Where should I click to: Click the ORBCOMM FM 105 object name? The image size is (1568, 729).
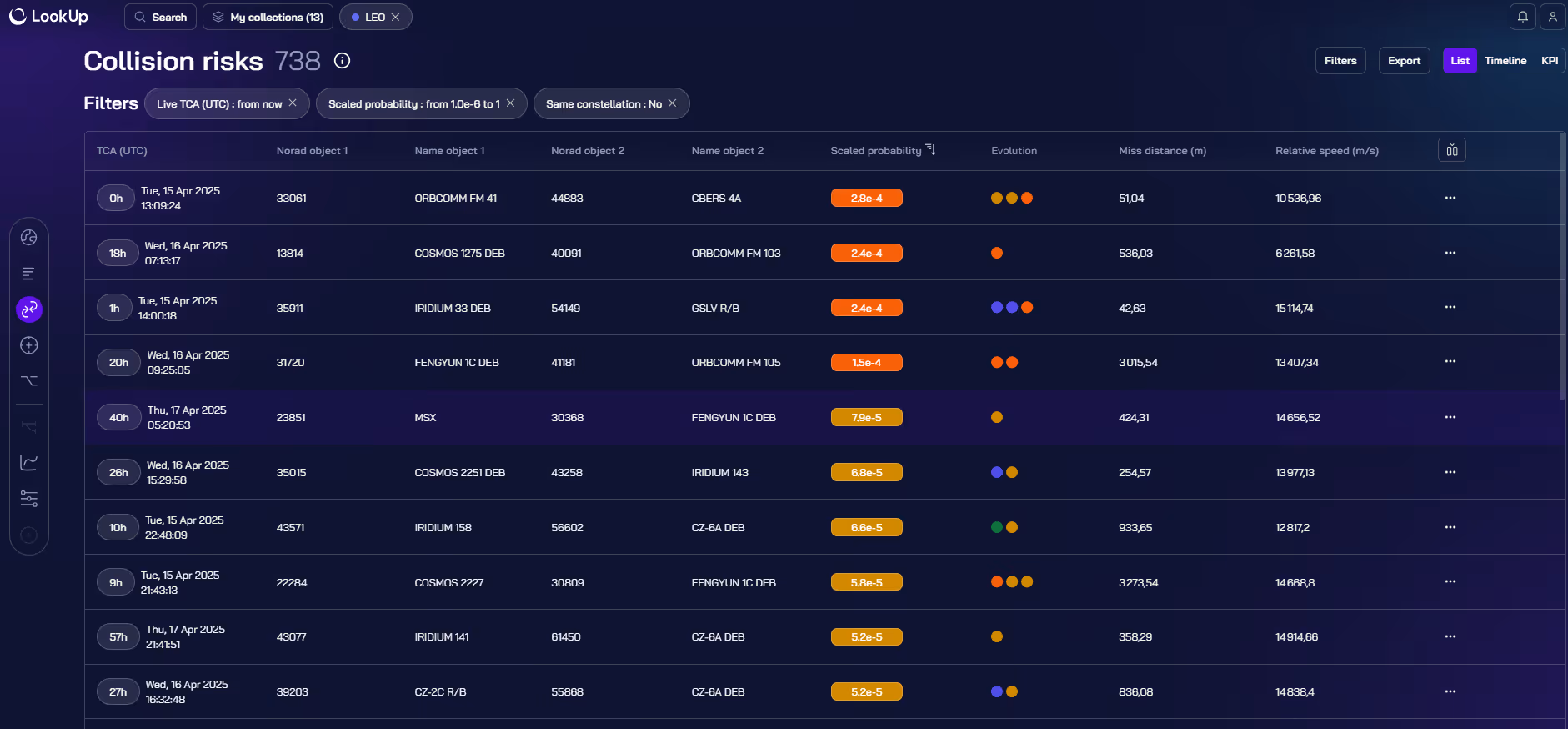(x=736, y=362)
